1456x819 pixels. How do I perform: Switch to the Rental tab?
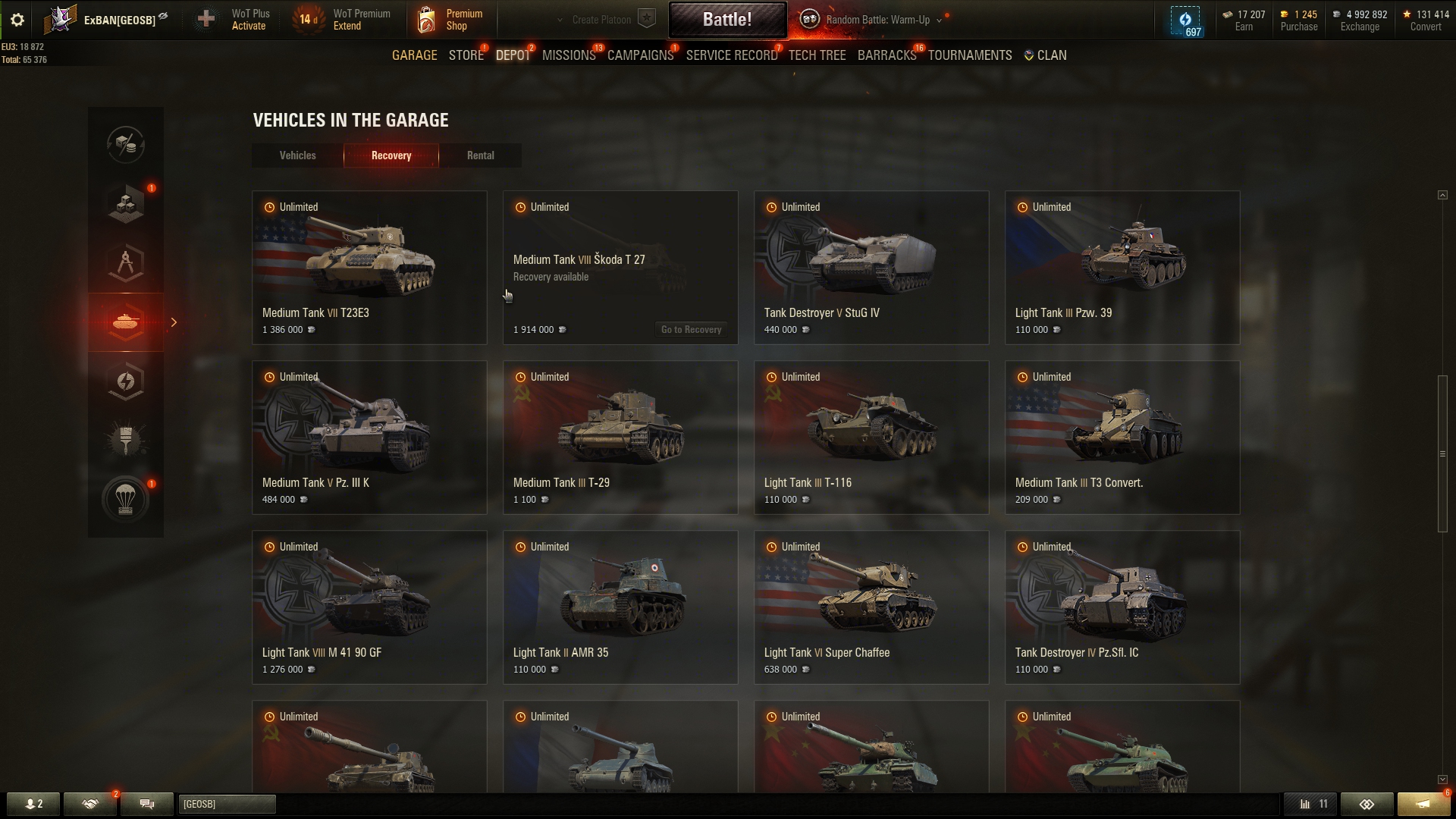(481, 155)
